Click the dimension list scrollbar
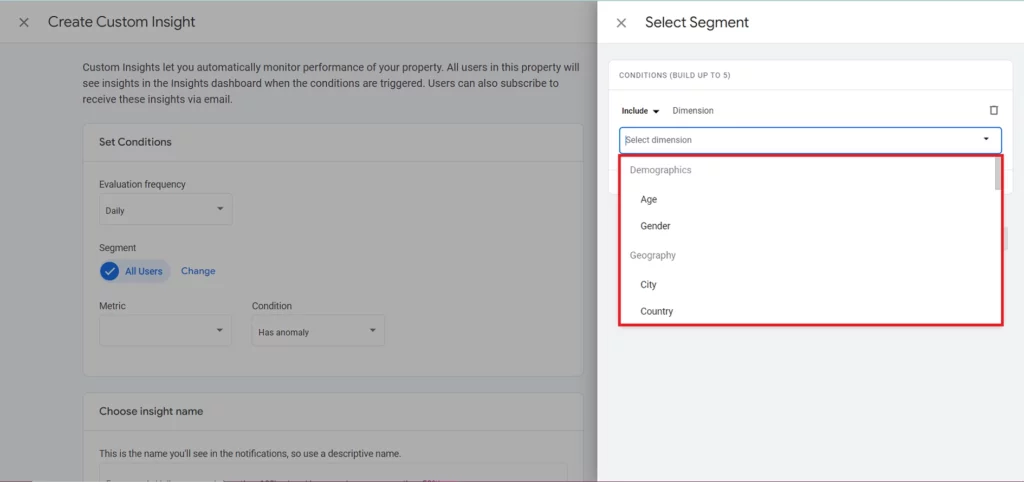 997,175
